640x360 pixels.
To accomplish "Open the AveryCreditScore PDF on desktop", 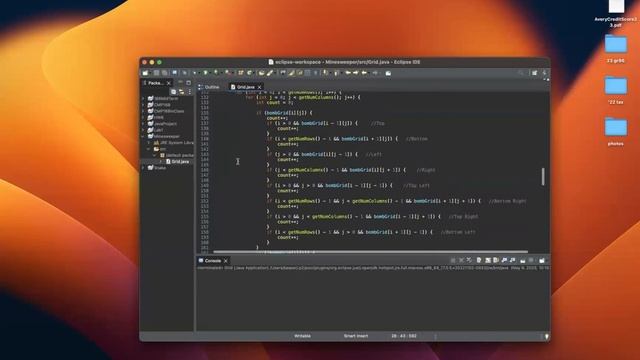I will tap(616, 12).
